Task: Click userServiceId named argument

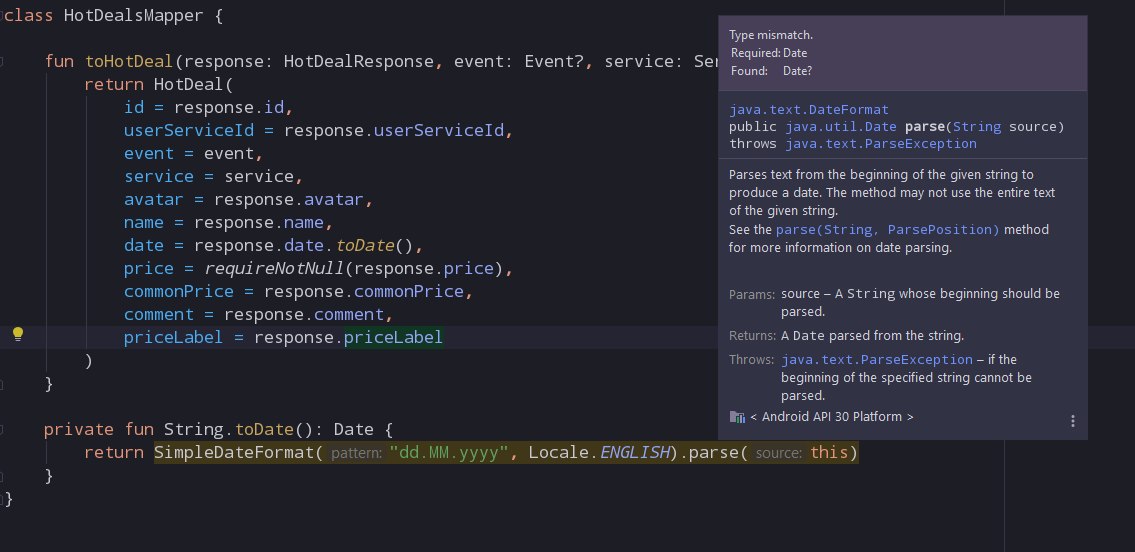Action: [x=188, y=131]
